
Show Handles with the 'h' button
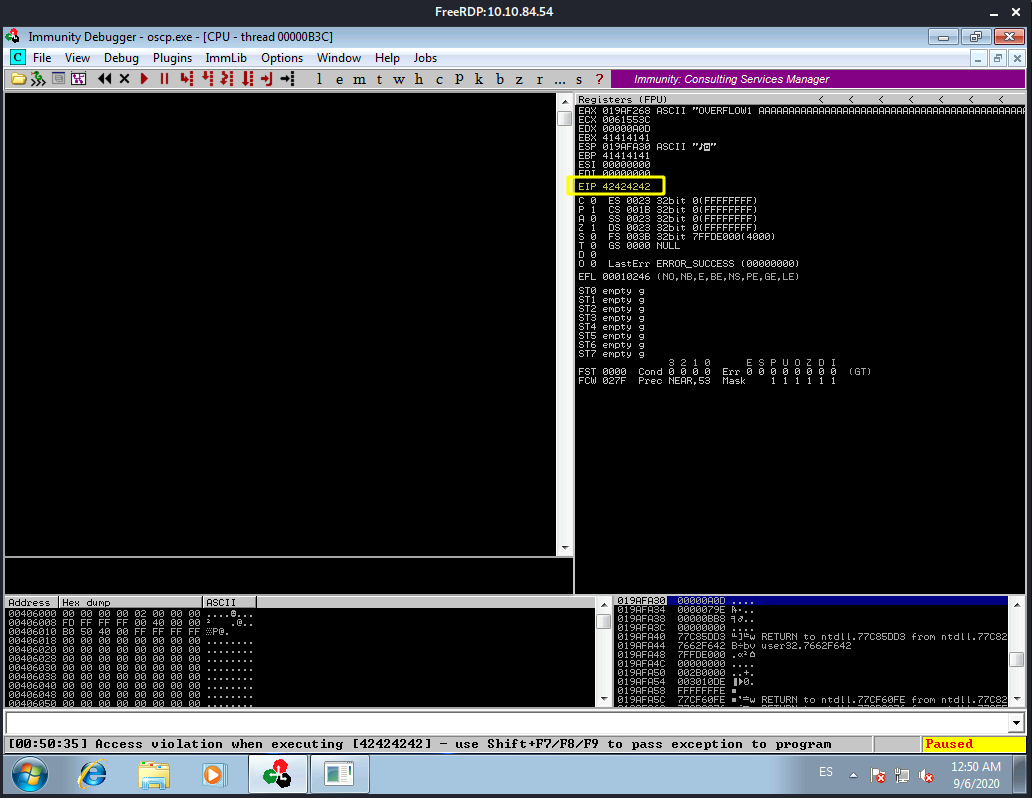419,79
